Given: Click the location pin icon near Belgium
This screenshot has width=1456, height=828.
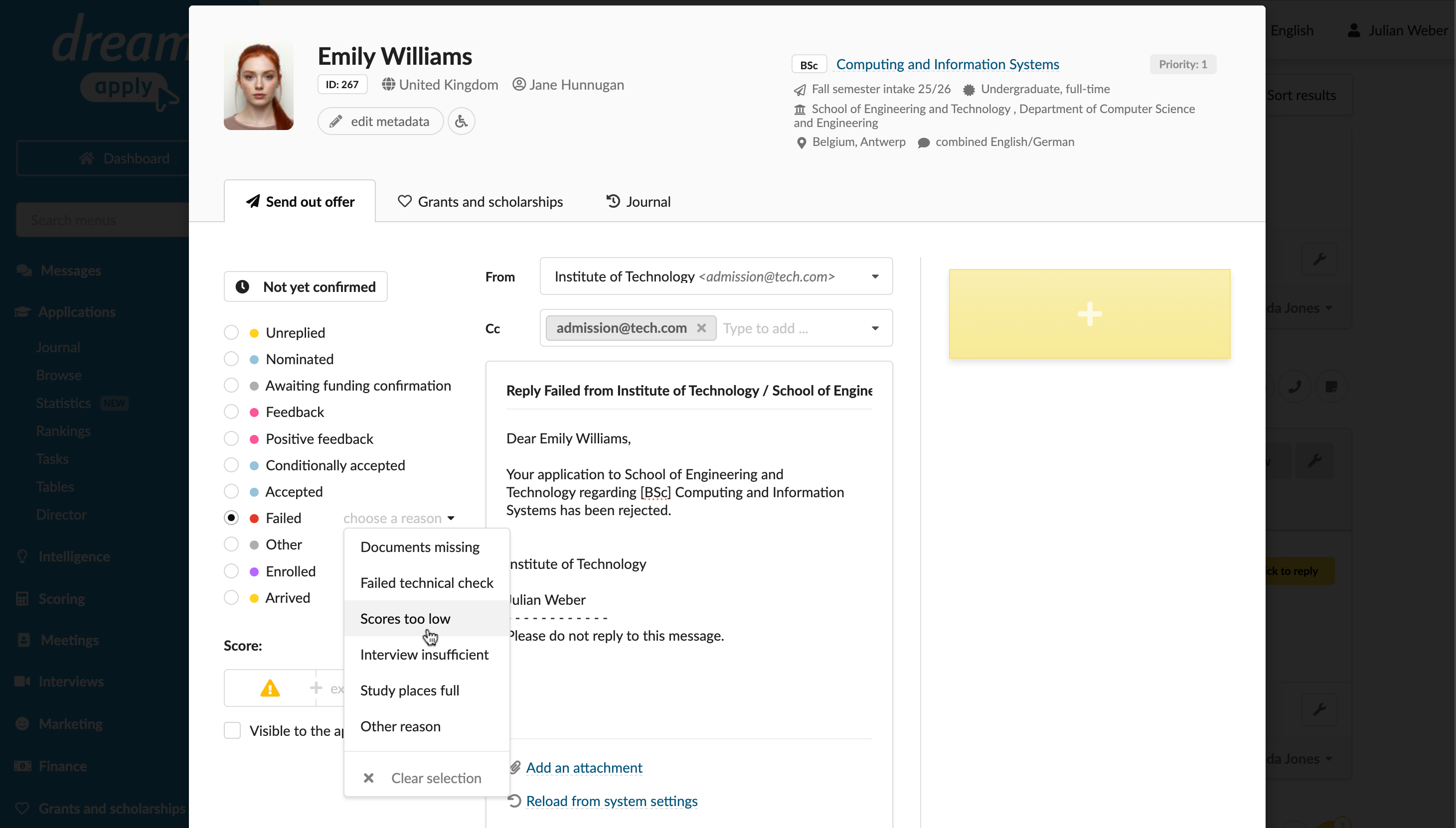Looking at the screenshot, I should tap(801, 142).
